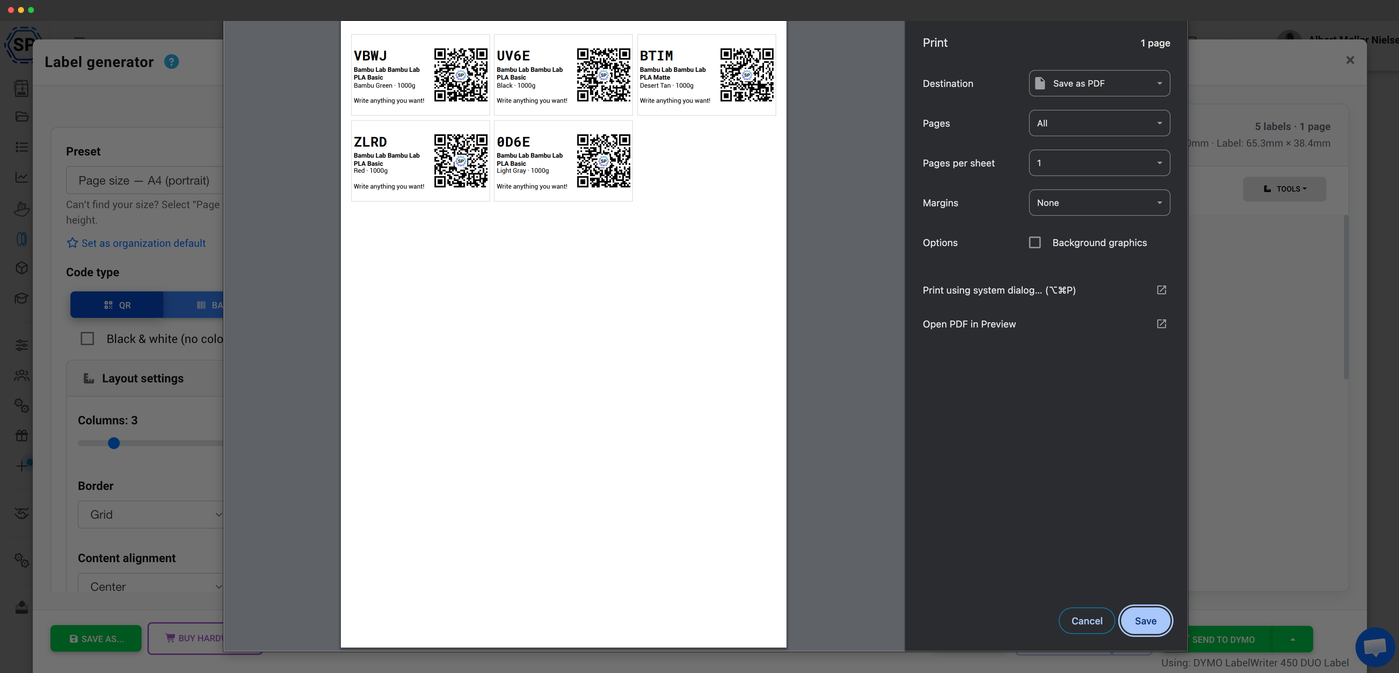
Task: Cancel the print dialog
Action: pos(1087,621)
